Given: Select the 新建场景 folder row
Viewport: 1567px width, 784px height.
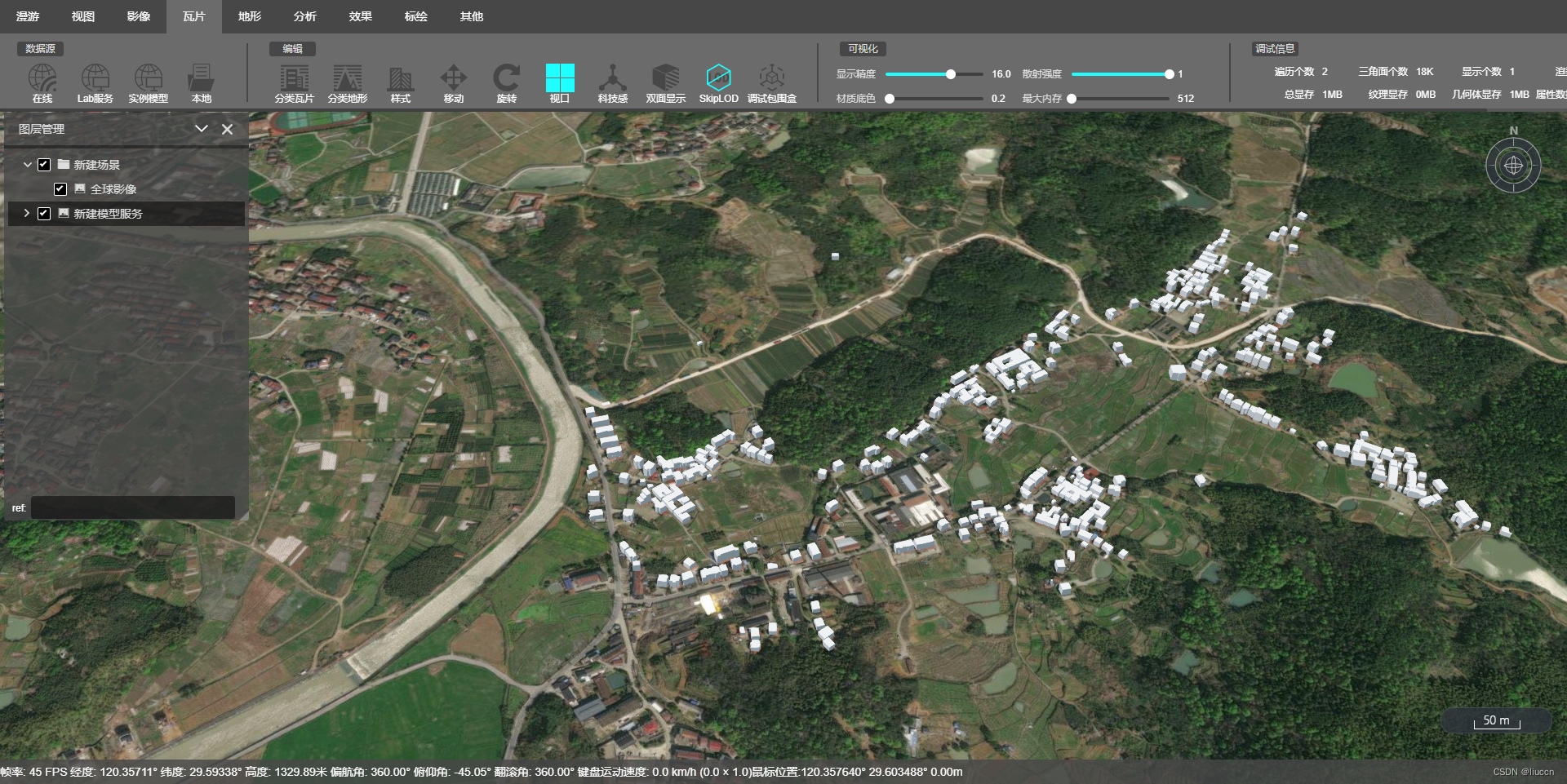Looking at the screenshot, I should 127,165.
